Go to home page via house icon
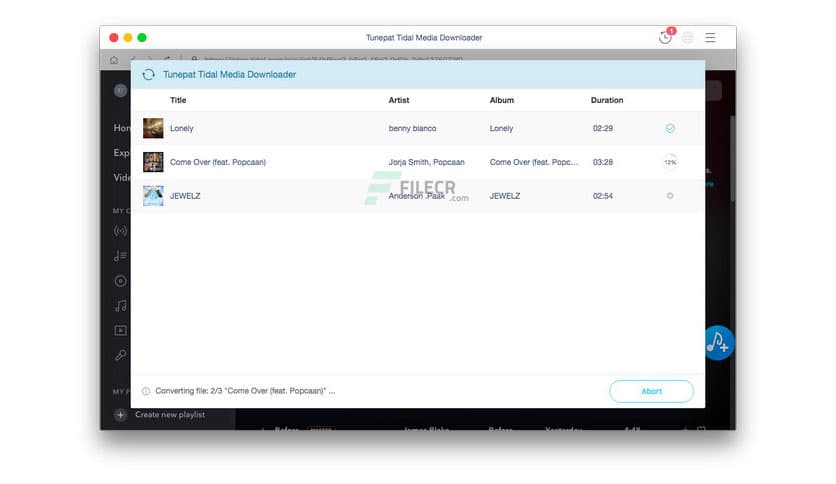 (114, 60)
